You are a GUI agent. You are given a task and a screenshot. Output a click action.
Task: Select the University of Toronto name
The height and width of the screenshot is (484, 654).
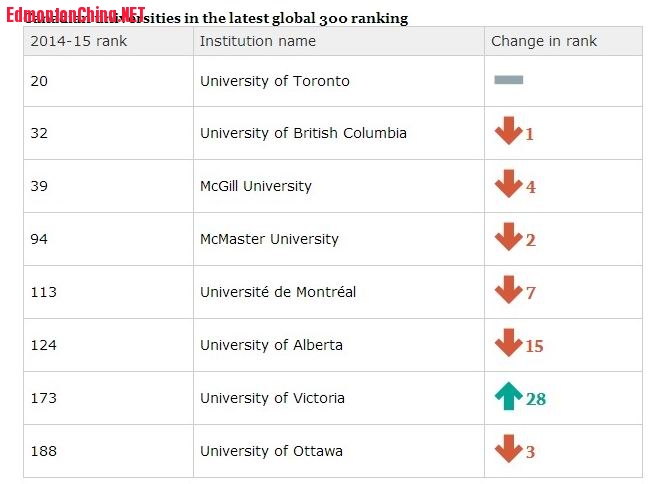pos(274,81)
